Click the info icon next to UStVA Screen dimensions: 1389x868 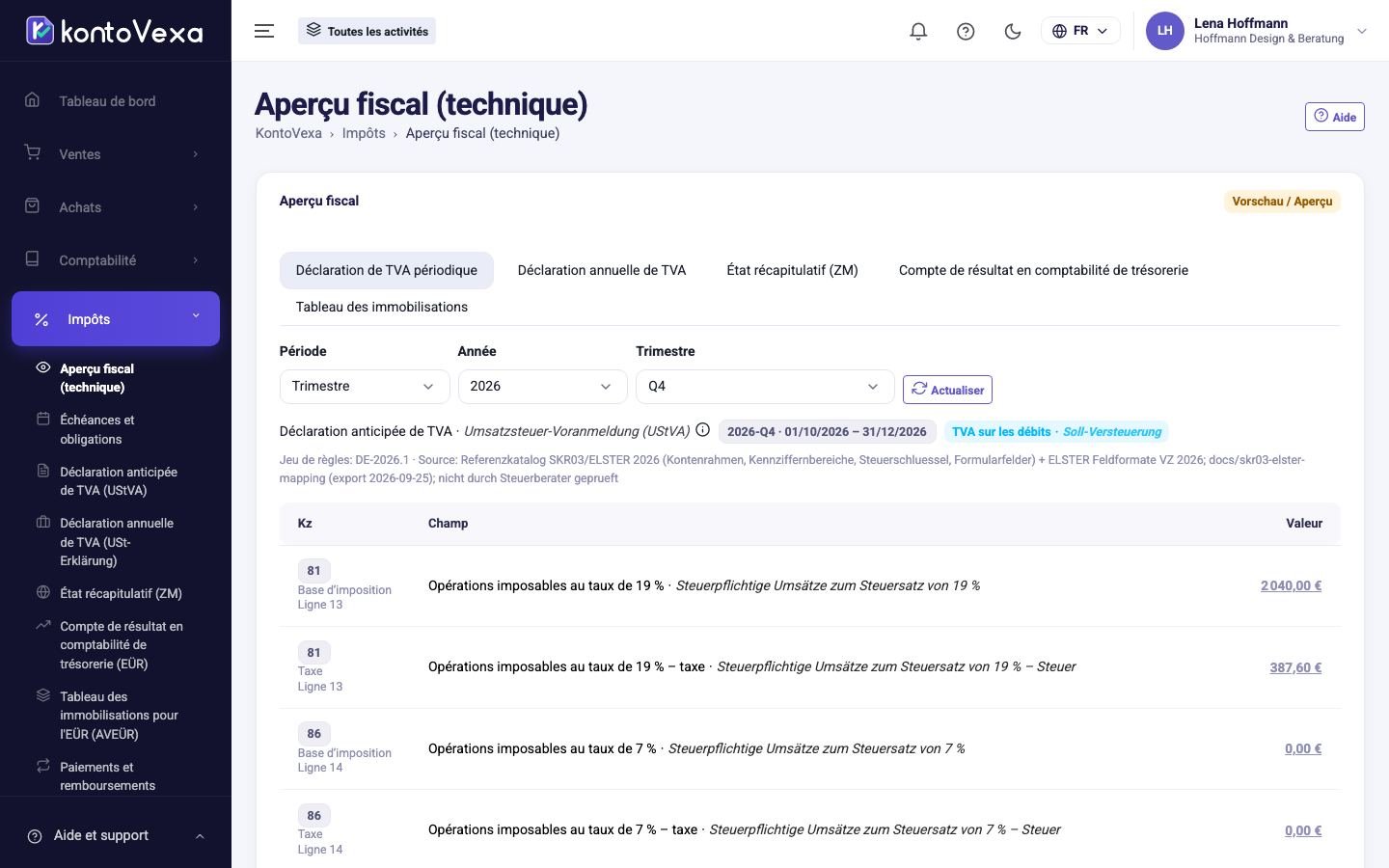[x=703, y=430]
